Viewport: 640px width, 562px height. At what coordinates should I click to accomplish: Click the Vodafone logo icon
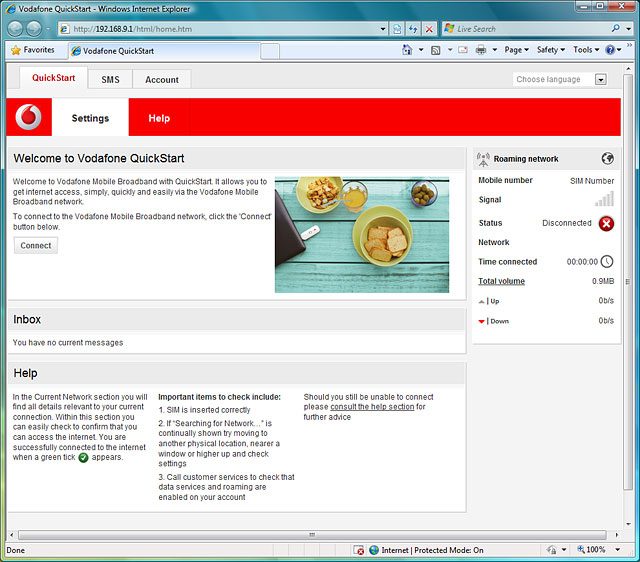click(29, 118)
